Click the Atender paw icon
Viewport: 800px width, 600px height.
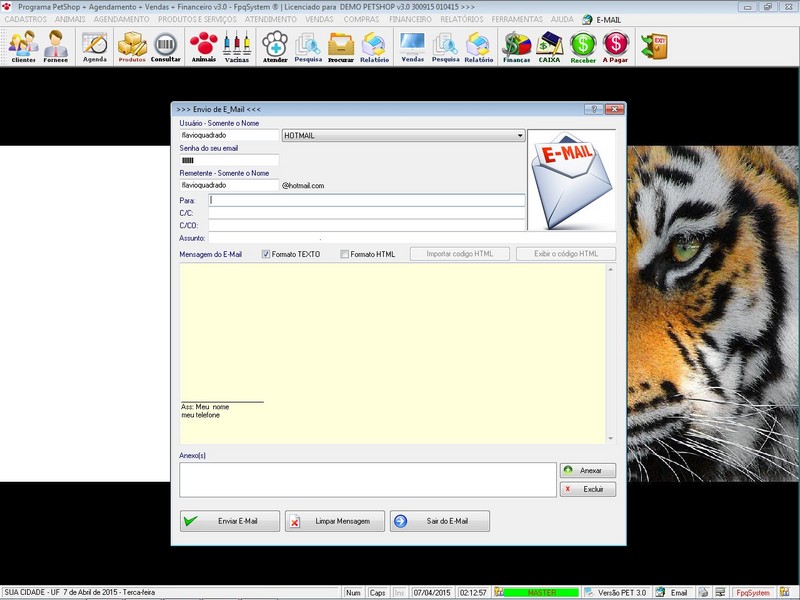pyautogui.click(x=275, y=46)
